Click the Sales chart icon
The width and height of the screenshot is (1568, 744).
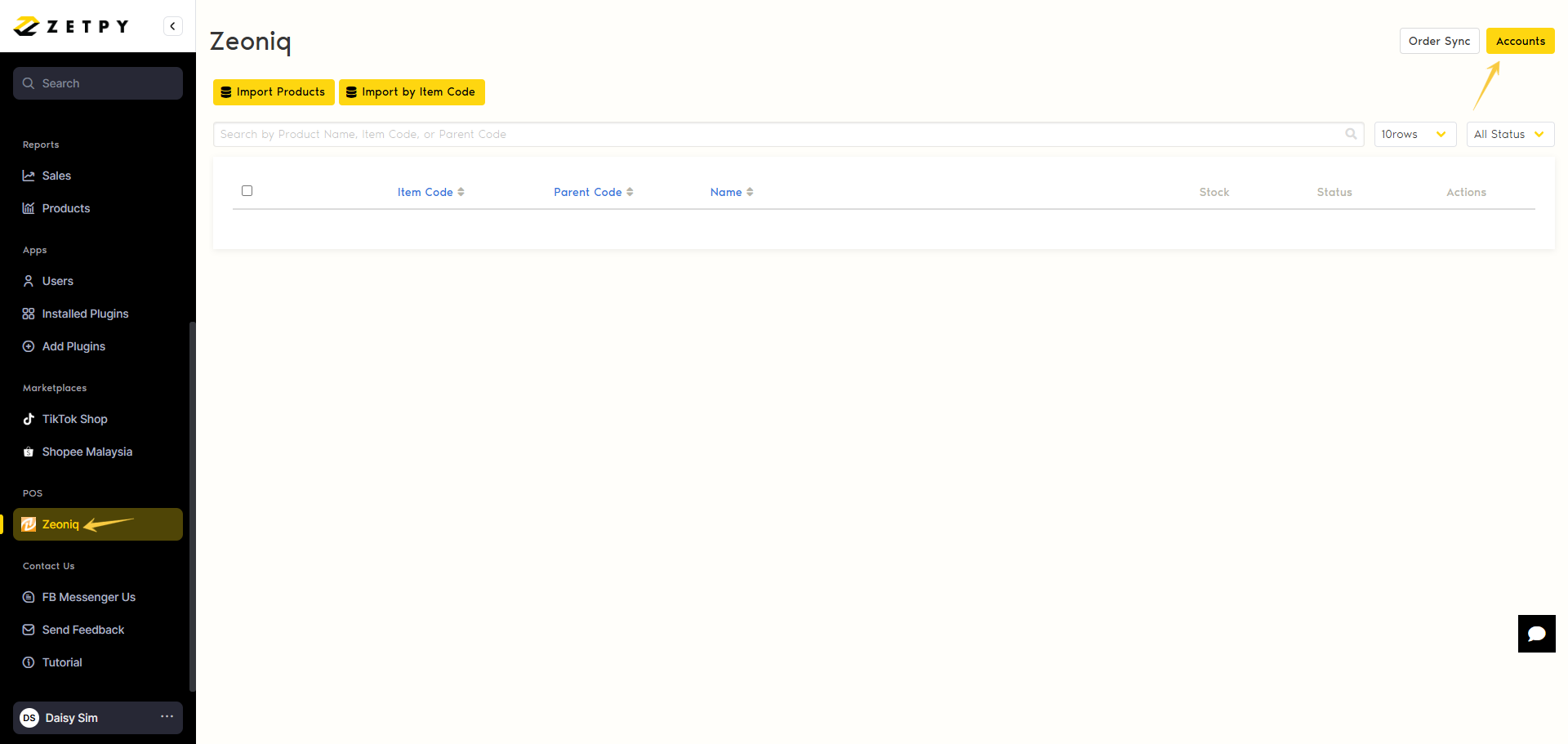[x=29, y=176]
